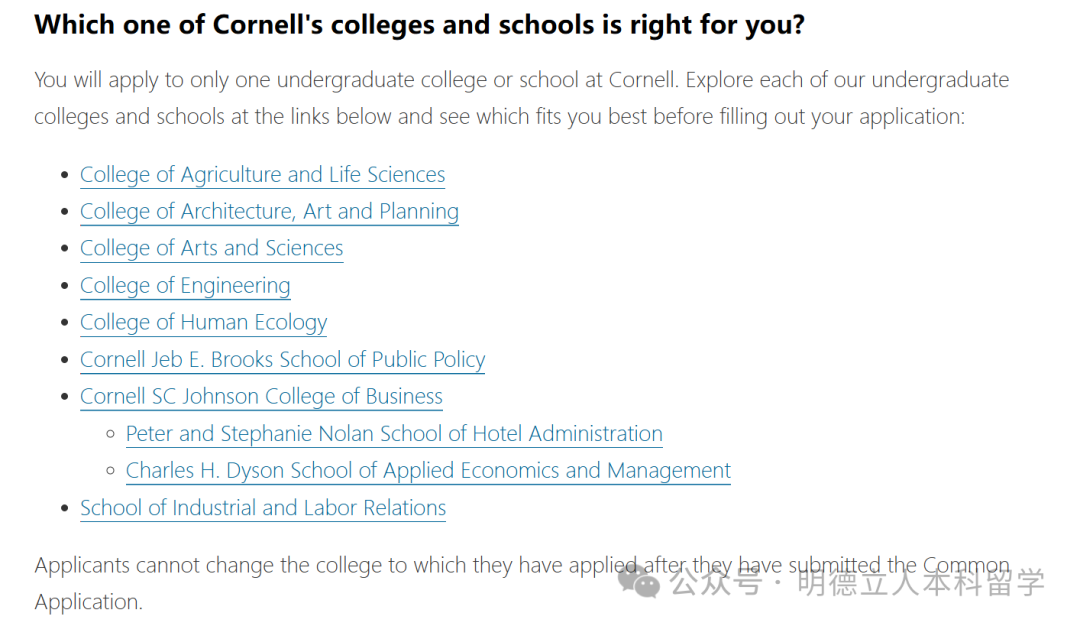Click bullet before Cornell SC Johnson College
This screenshot has height=626, width=1080.
tap(65, 397)
